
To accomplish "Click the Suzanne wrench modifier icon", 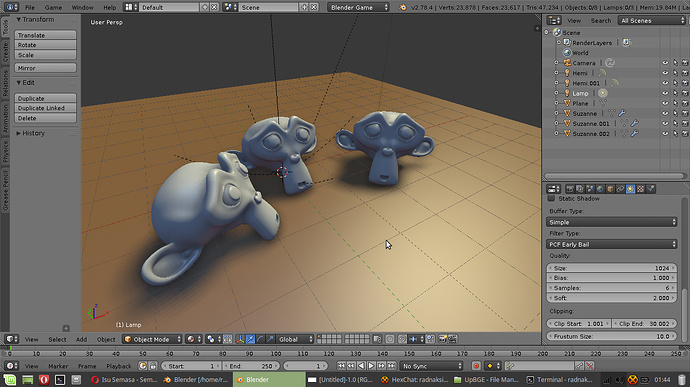I will 622,113.
